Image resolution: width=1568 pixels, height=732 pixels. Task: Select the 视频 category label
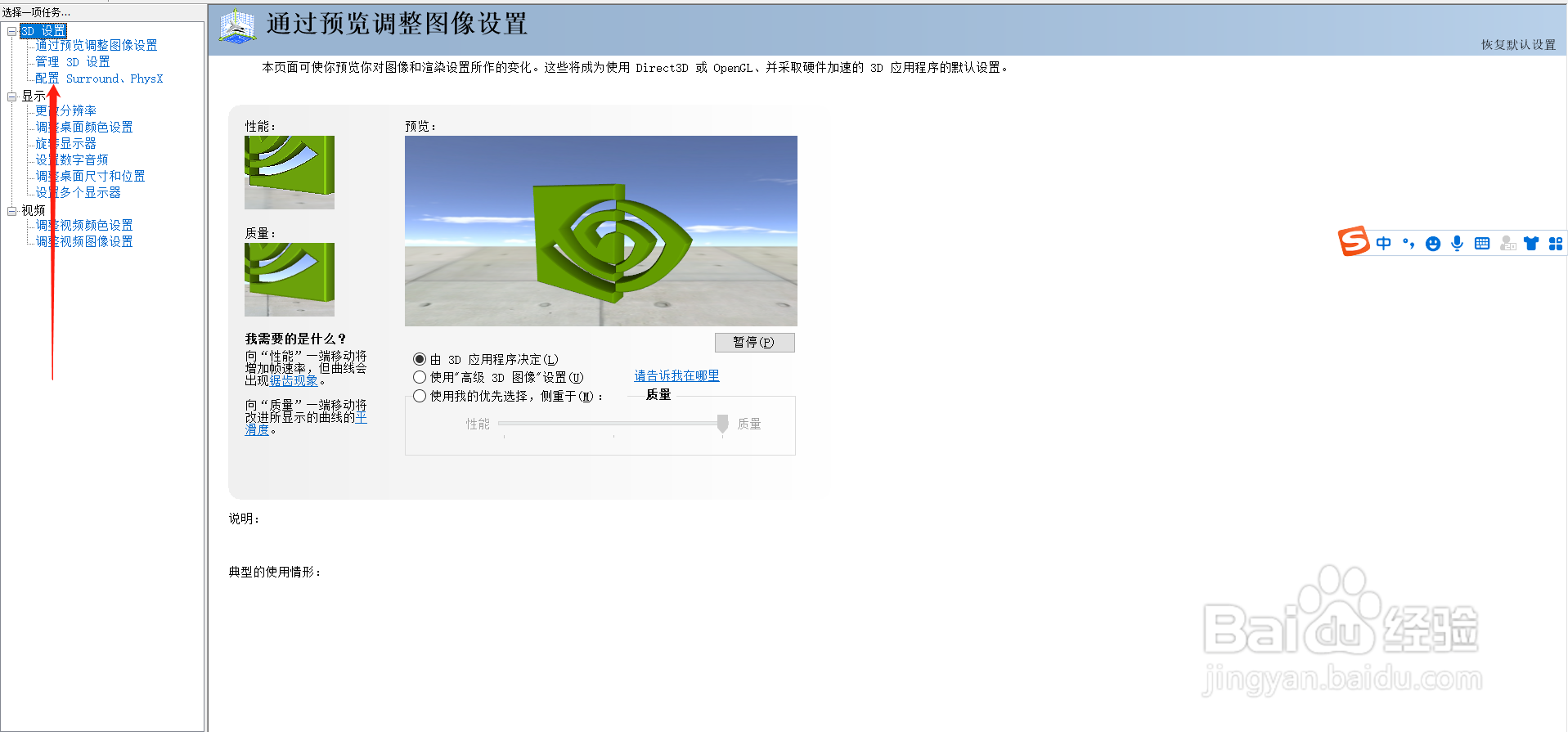(34, 211)
